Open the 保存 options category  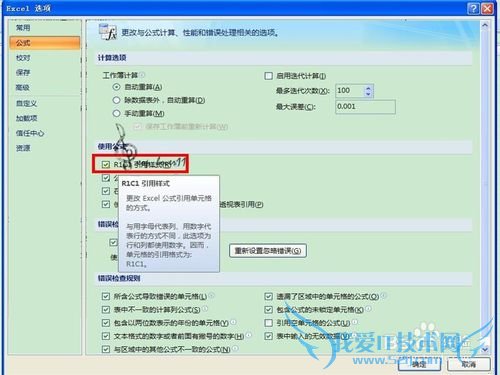23,72
